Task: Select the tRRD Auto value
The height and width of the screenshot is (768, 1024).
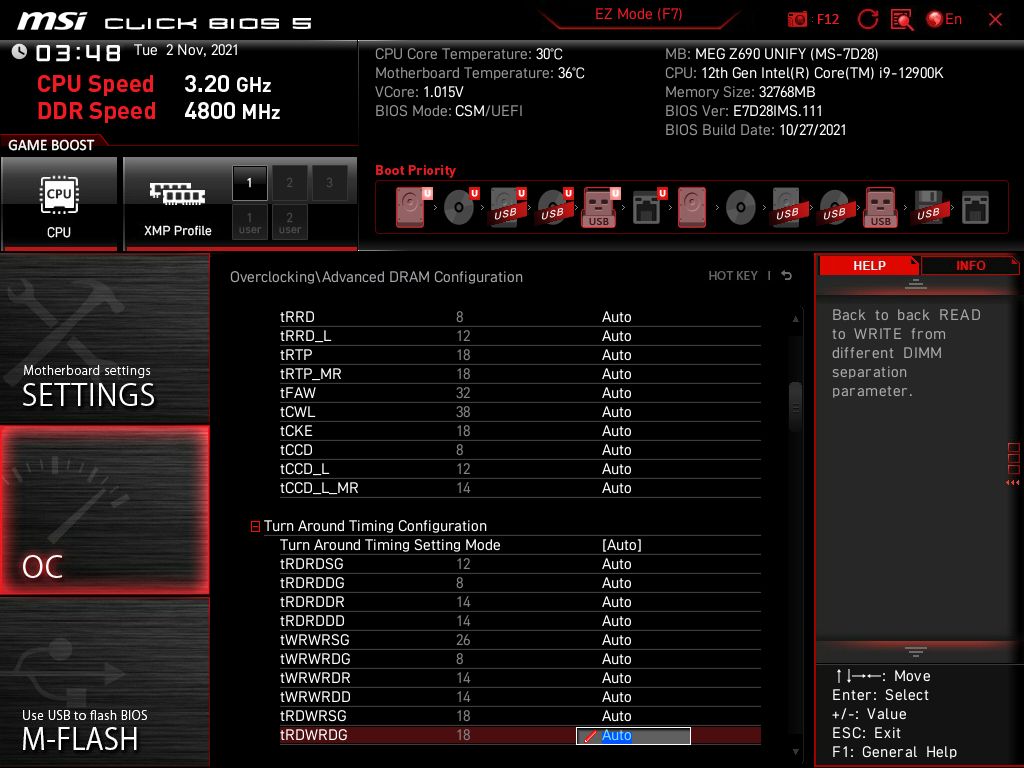Action: [x=616, y=317]
